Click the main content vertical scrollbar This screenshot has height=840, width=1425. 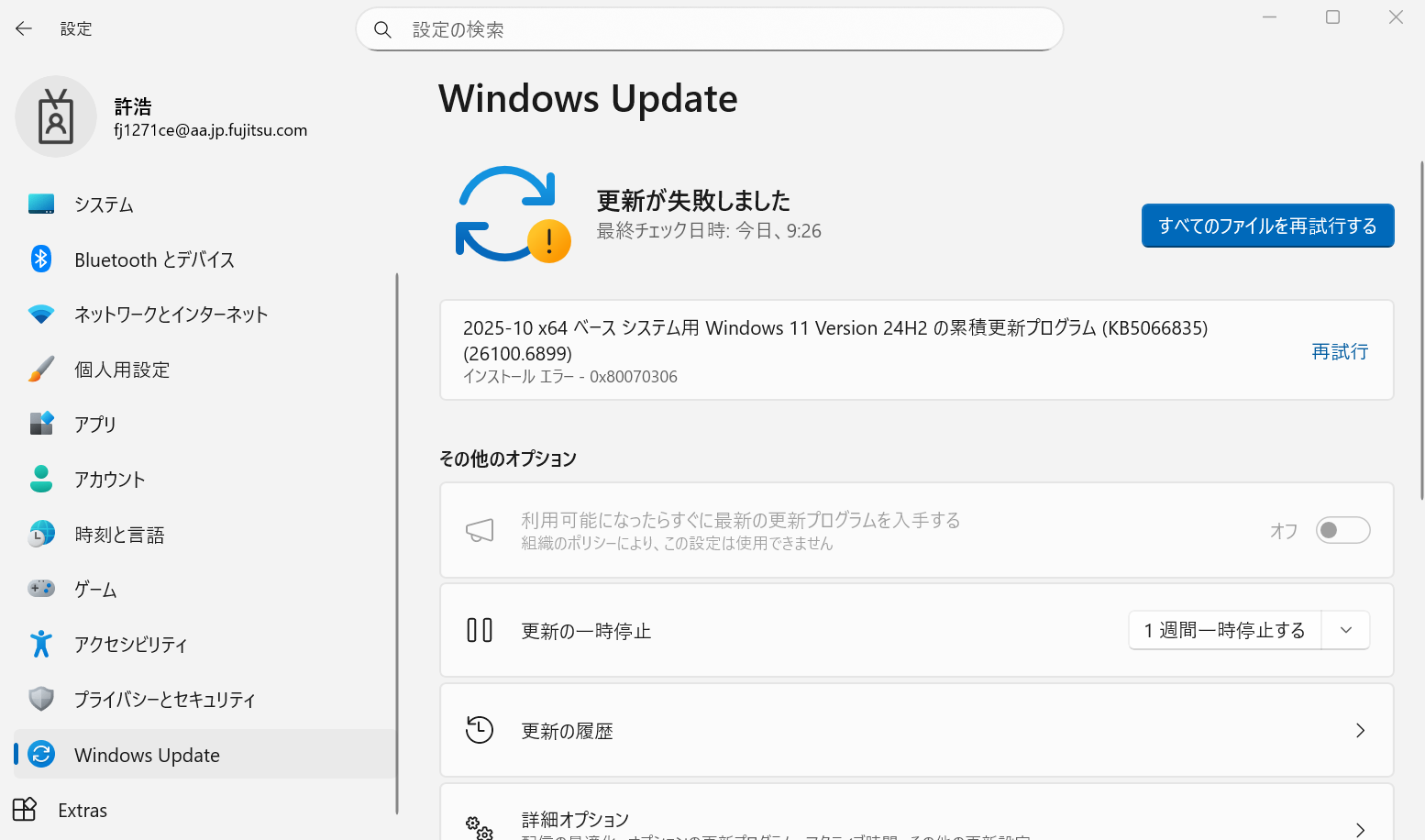1421,330
